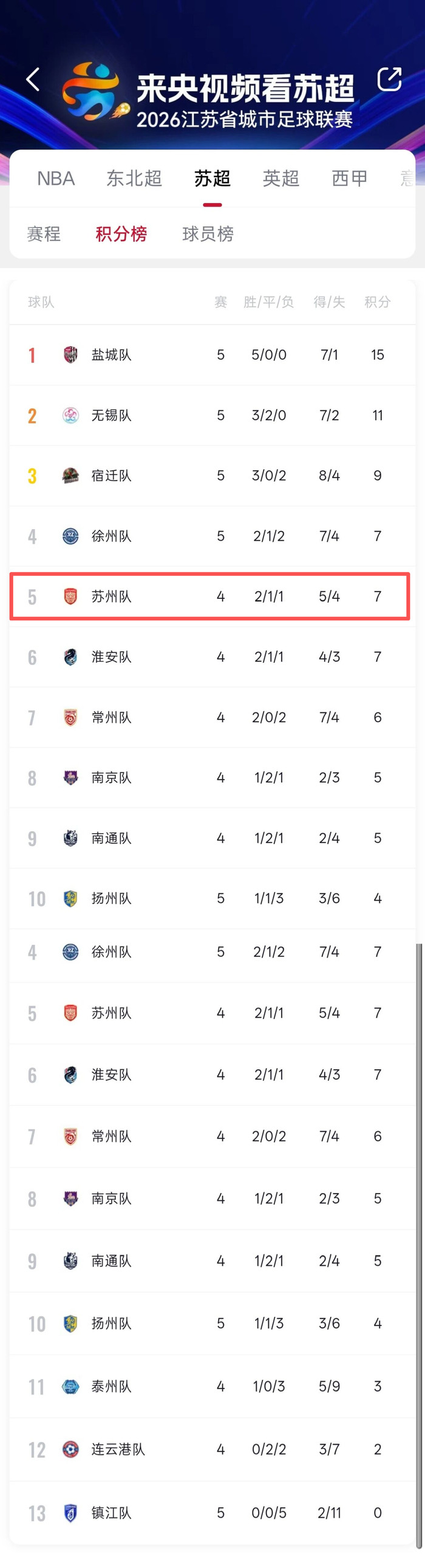Click the 镇江队 team logo

(x=70, y=1513)
